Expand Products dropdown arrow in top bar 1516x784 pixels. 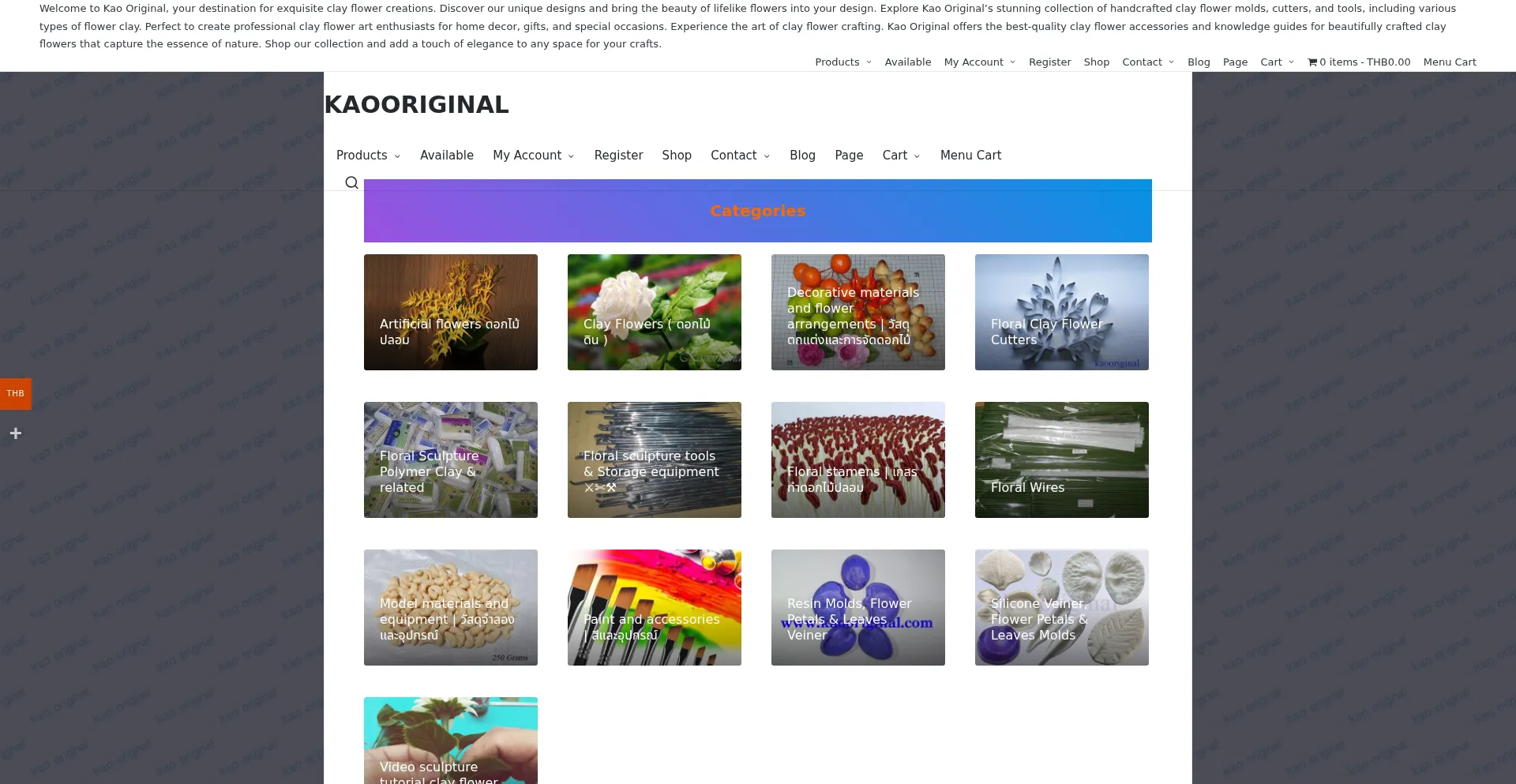869,62
